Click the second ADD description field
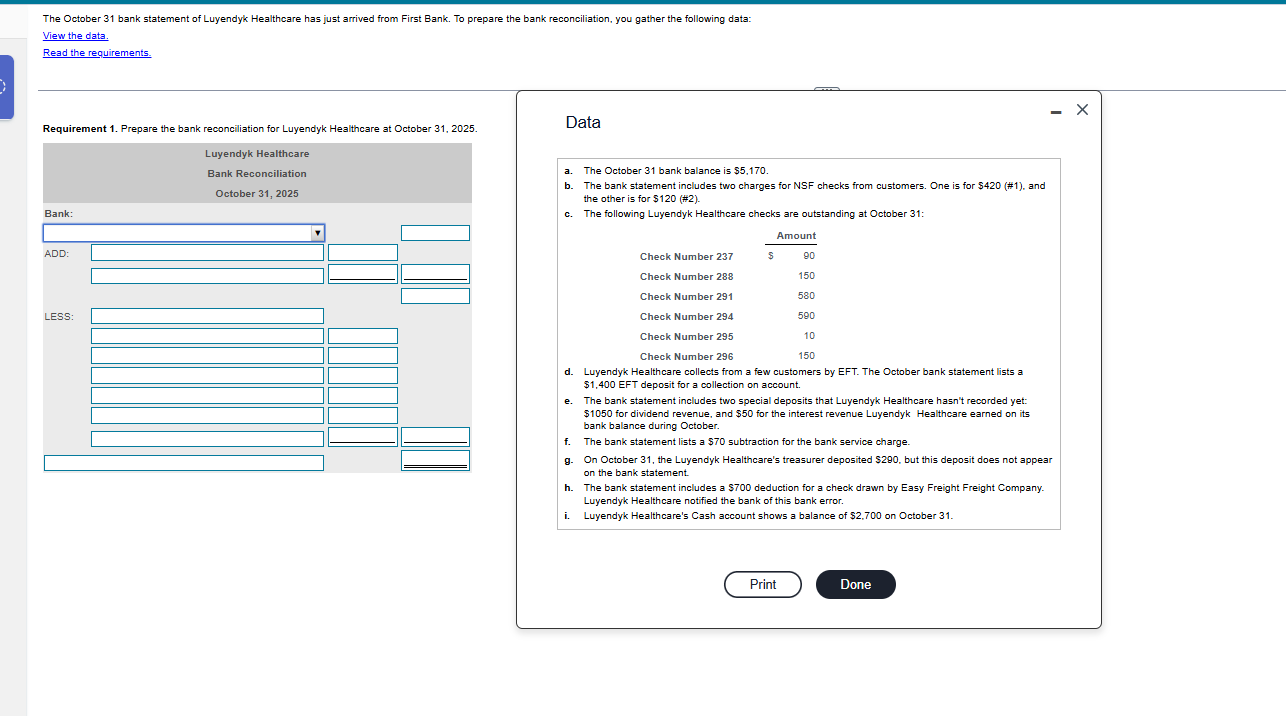 coord(207,275)
